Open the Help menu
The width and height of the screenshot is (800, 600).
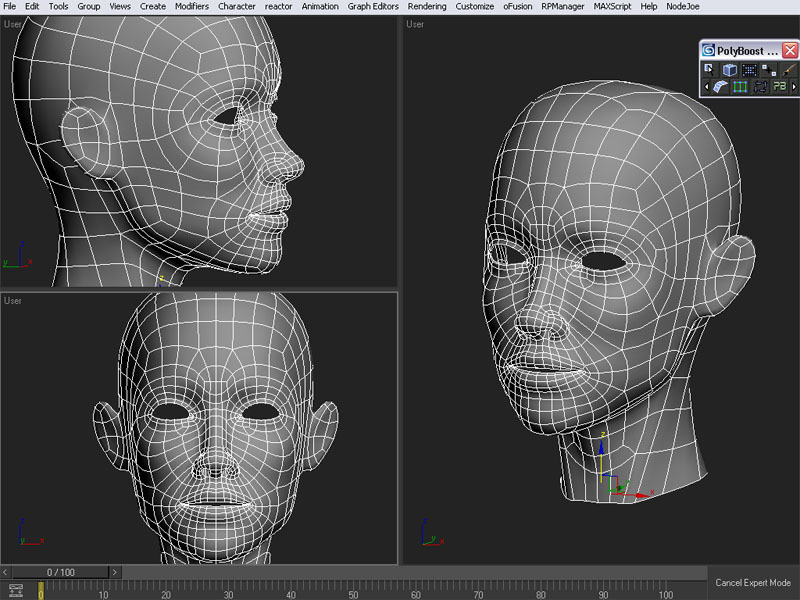648,7
